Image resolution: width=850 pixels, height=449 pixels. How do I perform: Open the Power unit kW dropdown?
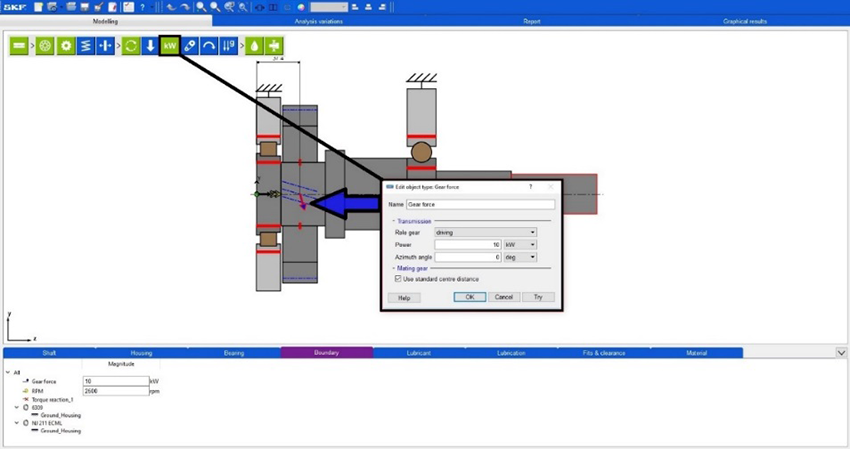coord(520,245)
